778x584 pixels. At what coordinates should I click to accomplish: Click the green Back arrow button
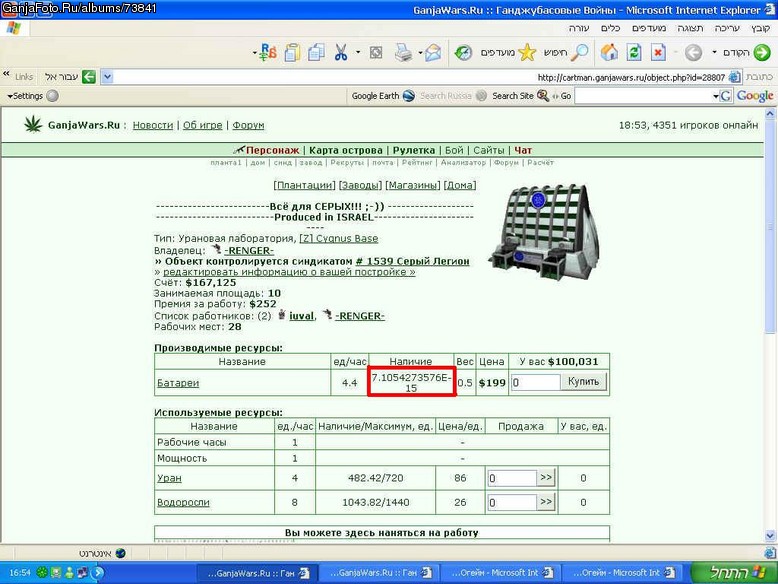click(762, 53)
